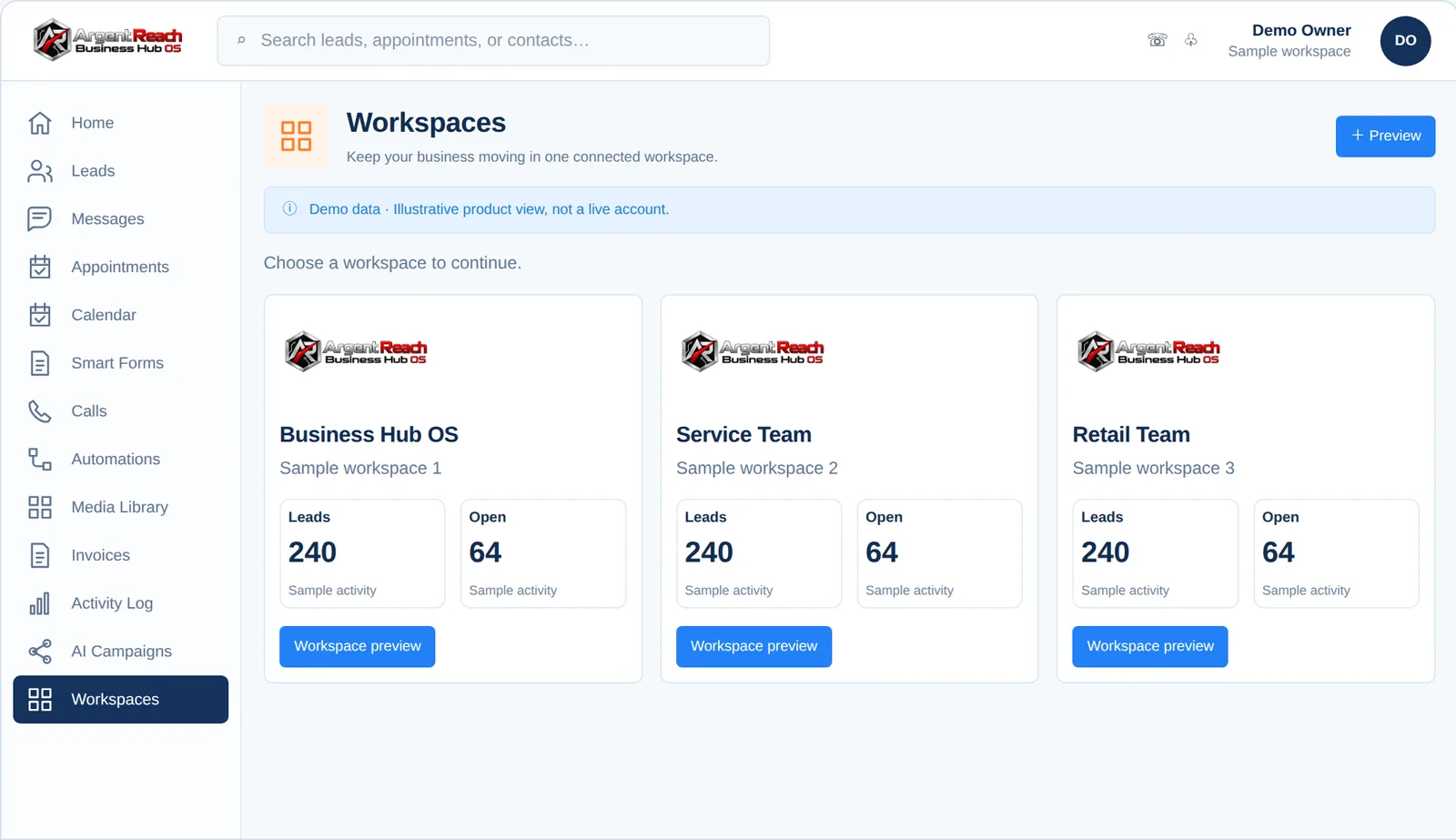Click Open 64 stat in Retail Team
Screen dimensions: 1456x840
(x=1336, y=553)
